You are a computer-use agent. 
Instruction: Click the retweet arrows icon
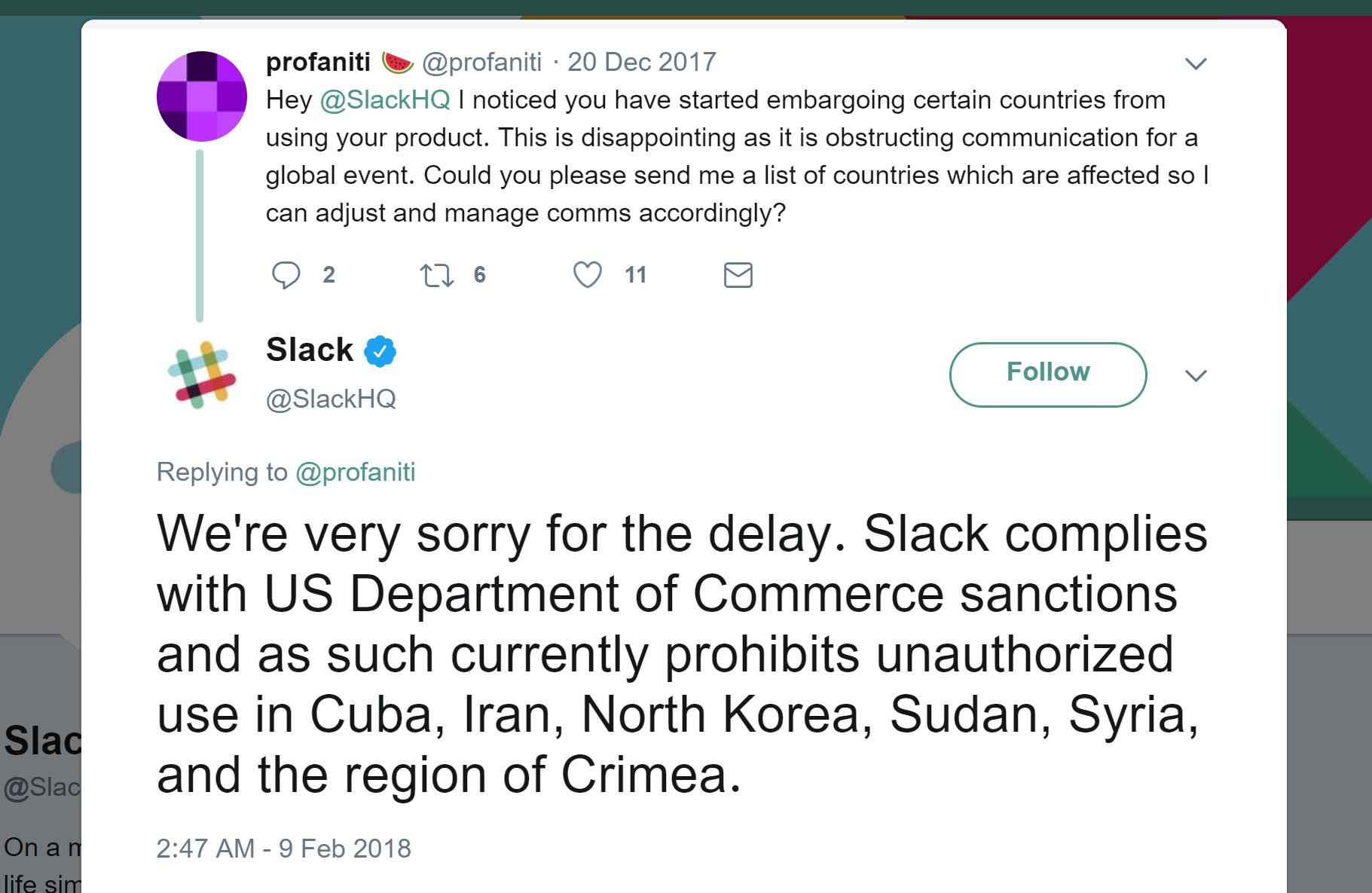[437, 275]
